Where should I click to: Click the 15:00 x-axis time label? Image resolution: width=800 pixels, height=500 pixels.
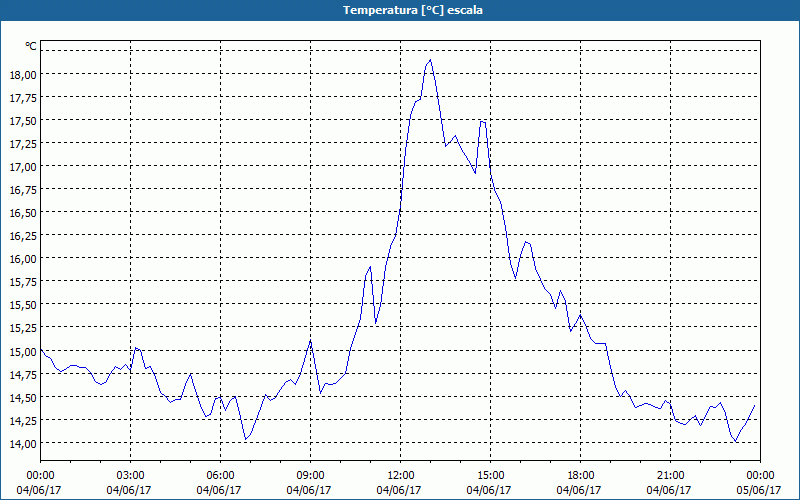490,476
